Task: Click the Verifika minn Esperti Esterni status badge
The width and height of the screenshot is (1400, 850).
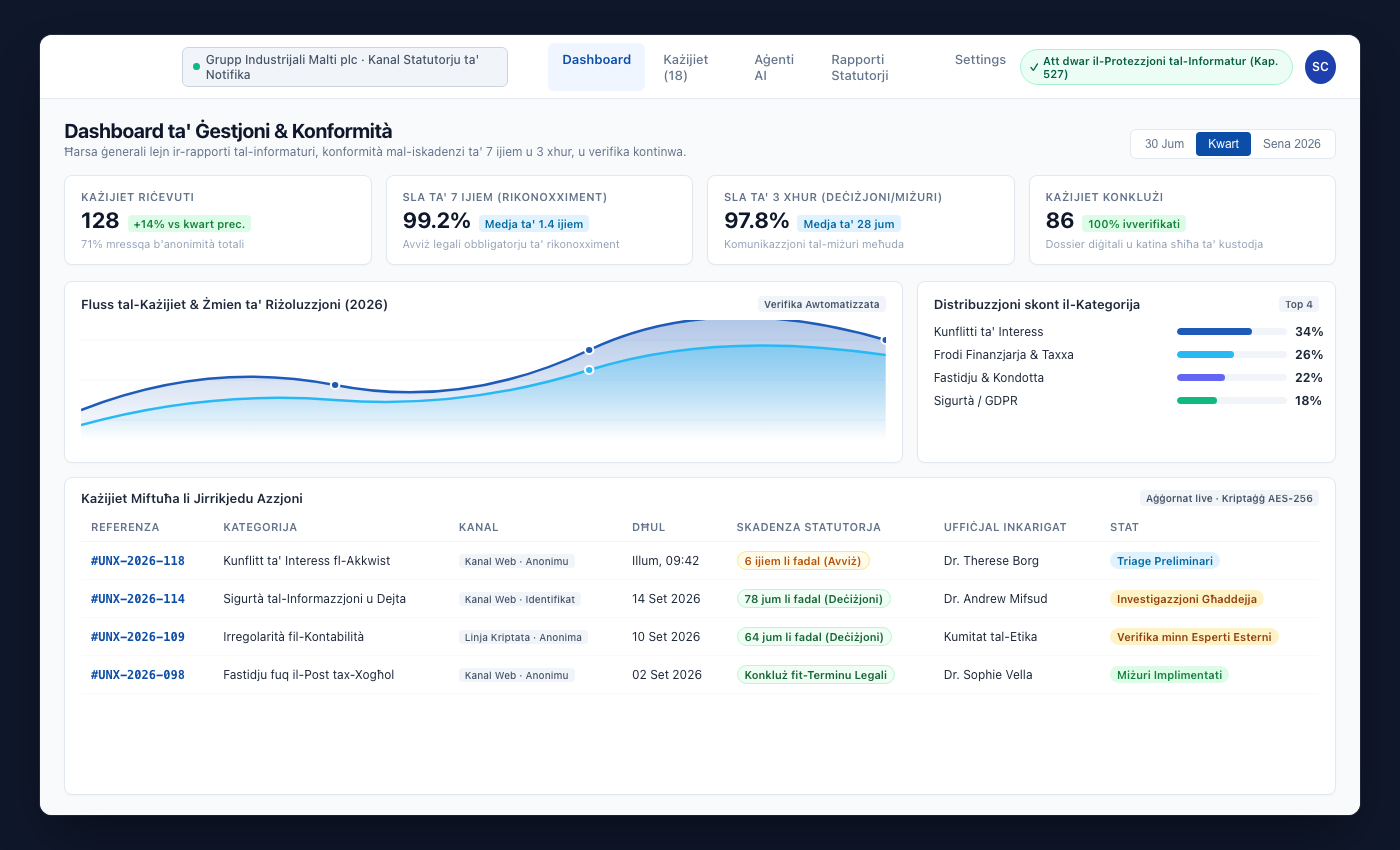Action: 1194,637
